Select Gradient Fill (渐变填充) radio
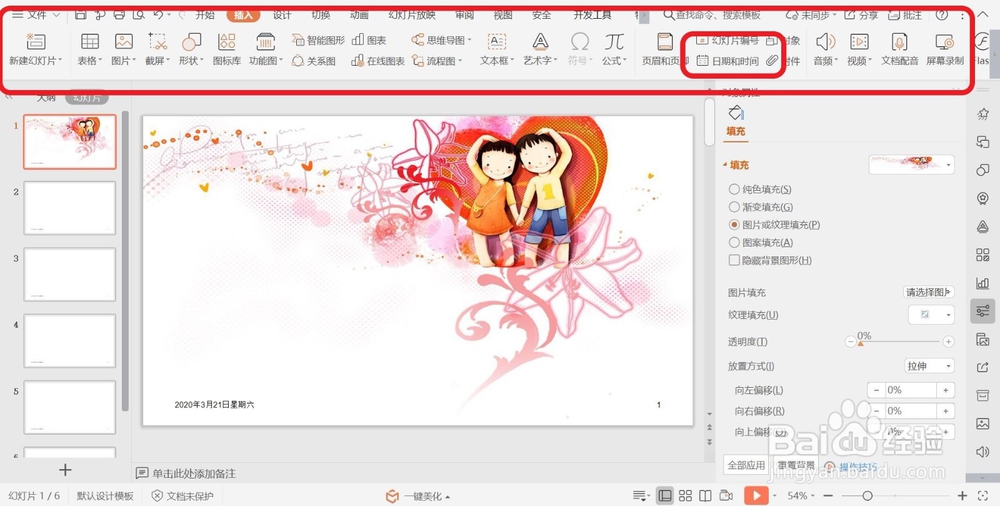 pyautogui.click(x=734, y=207)
